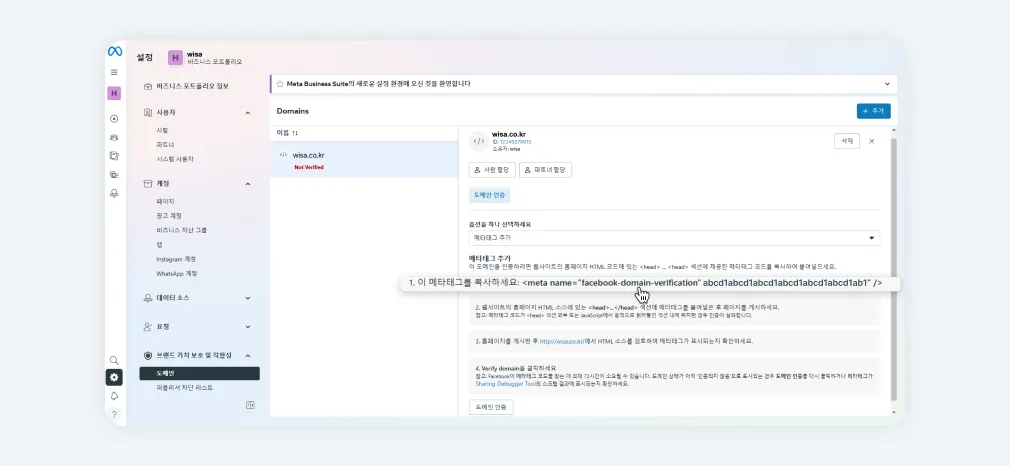Open the 메타태그 추가 option dropdown
The image size is (1010, 466).
click(x=674, y=238)
